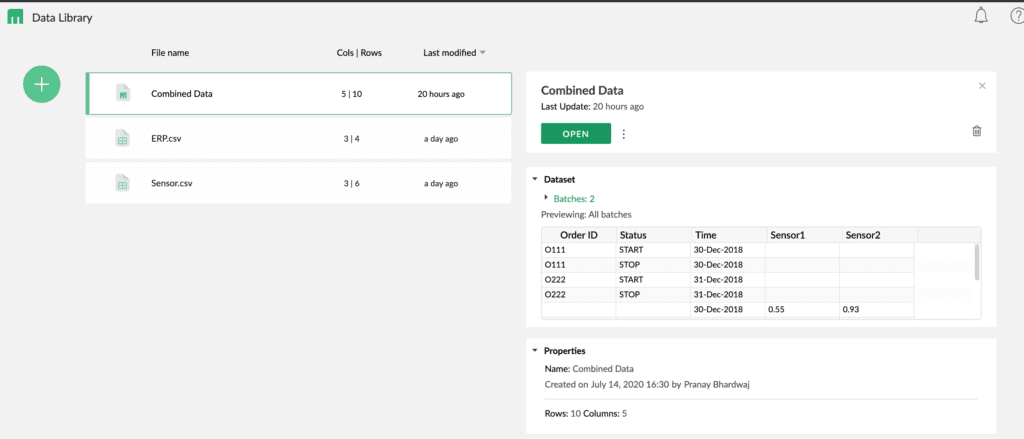The height and width of the screenshot is (439, 1024).
Task: Click the '3 | 4' value in ERP.csv row
Action: click(x=351, y=138)
